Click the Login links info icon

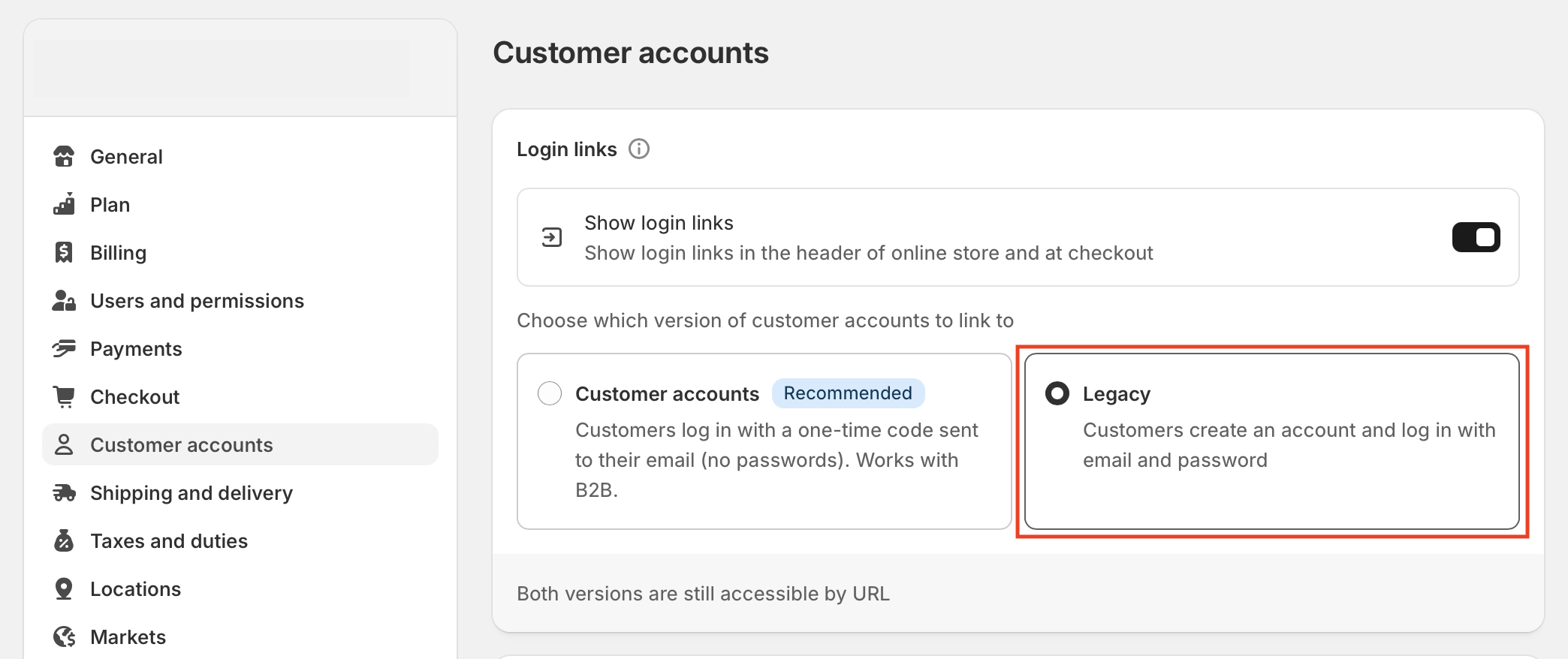639,149
